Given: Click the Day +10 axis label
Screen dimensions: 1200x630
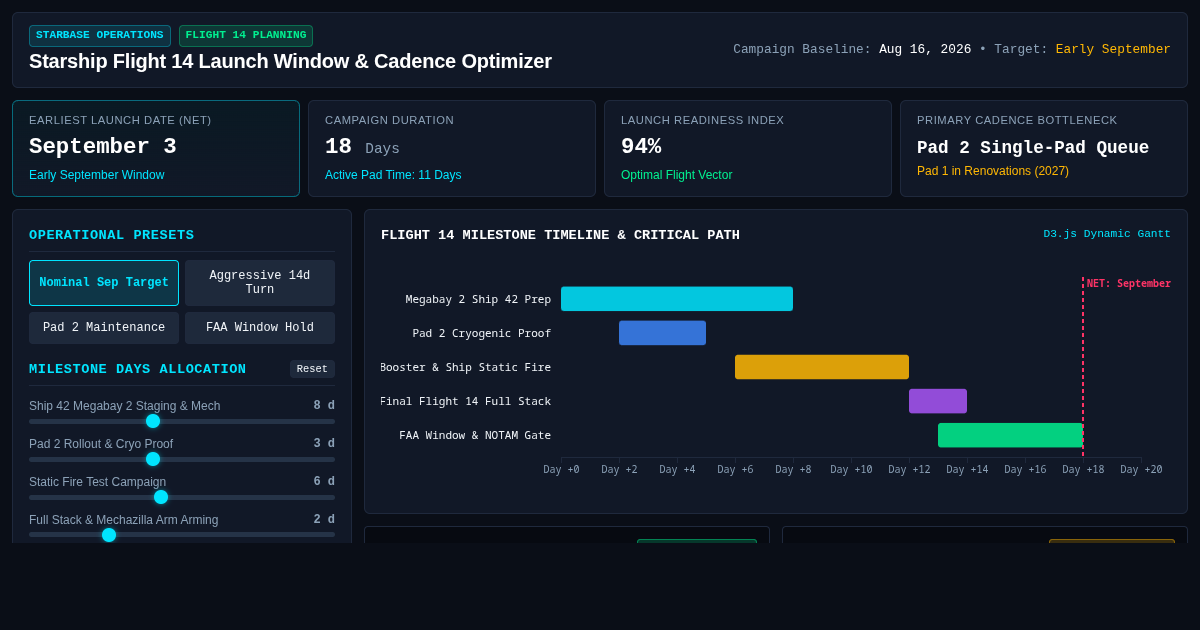Looking at the screenshot, I should [x=851, y=470].
